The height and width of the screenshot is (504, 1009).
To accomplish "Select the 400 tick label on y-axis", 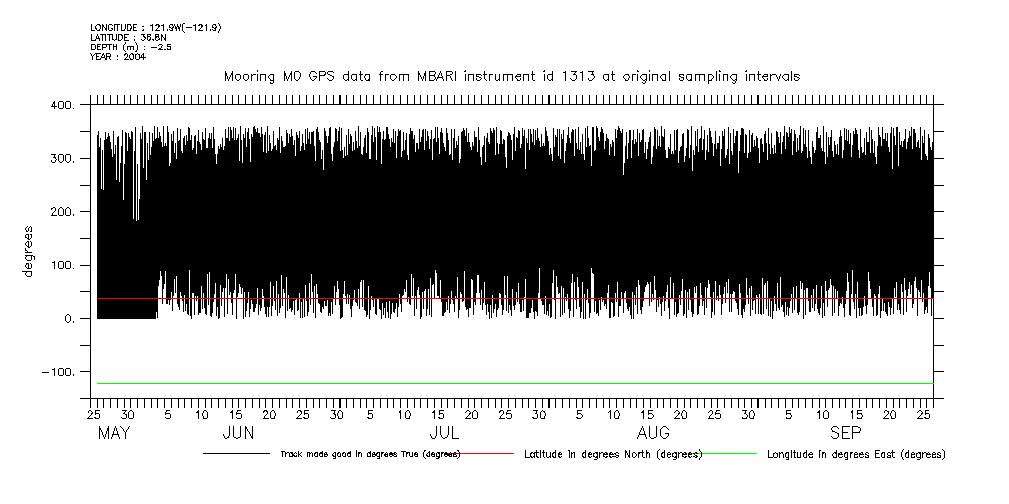I will pyautogui.click(x=61, y=106).
